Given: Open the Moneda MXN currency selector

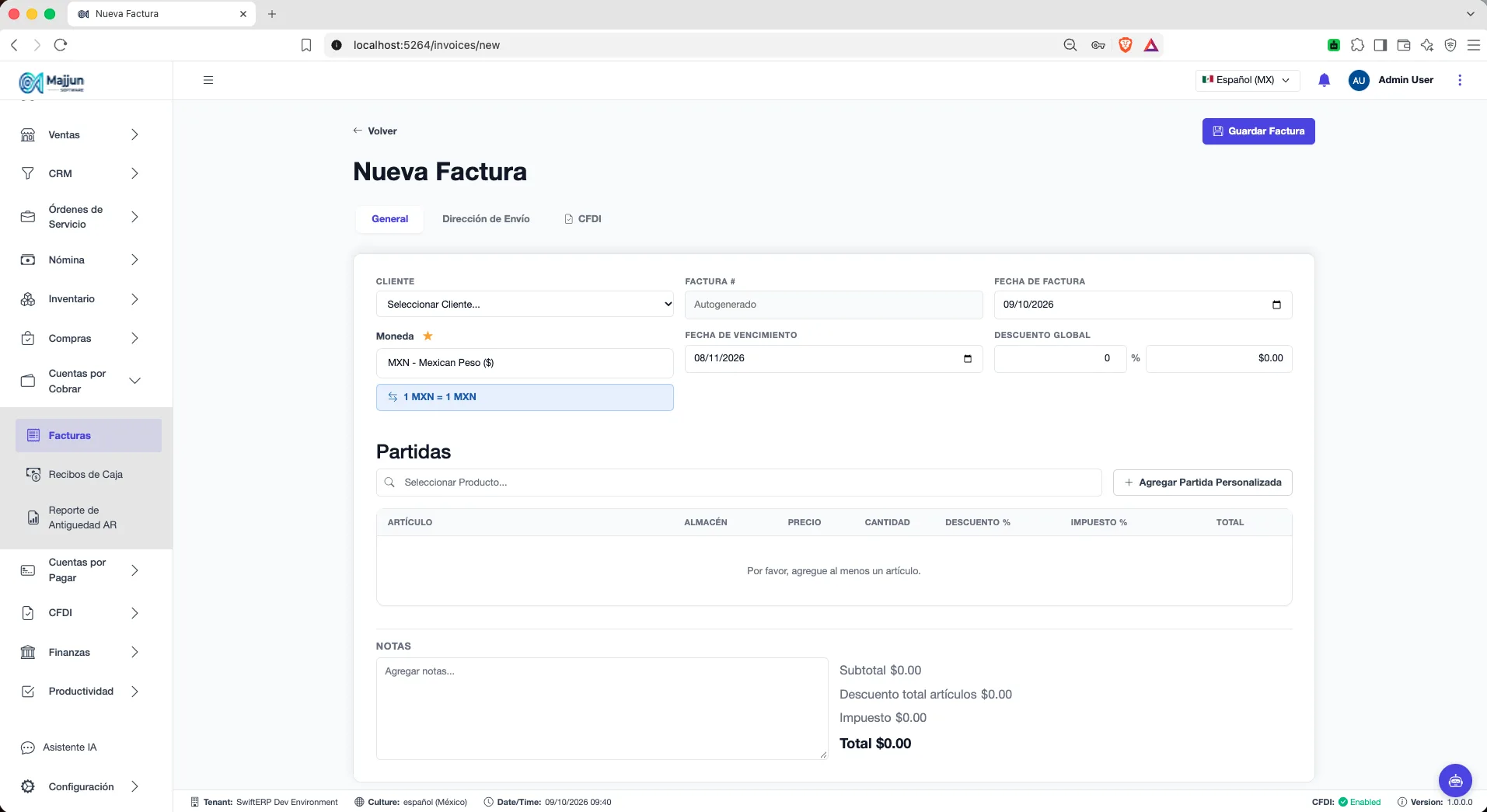Looking at the screenshot, I should tap(525, 363).
